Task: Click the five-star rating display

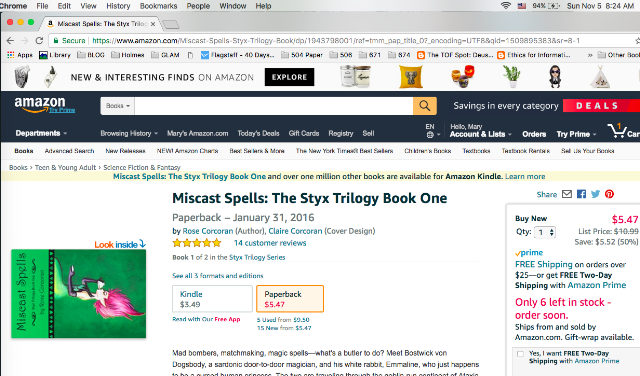Action: (197, 243)
